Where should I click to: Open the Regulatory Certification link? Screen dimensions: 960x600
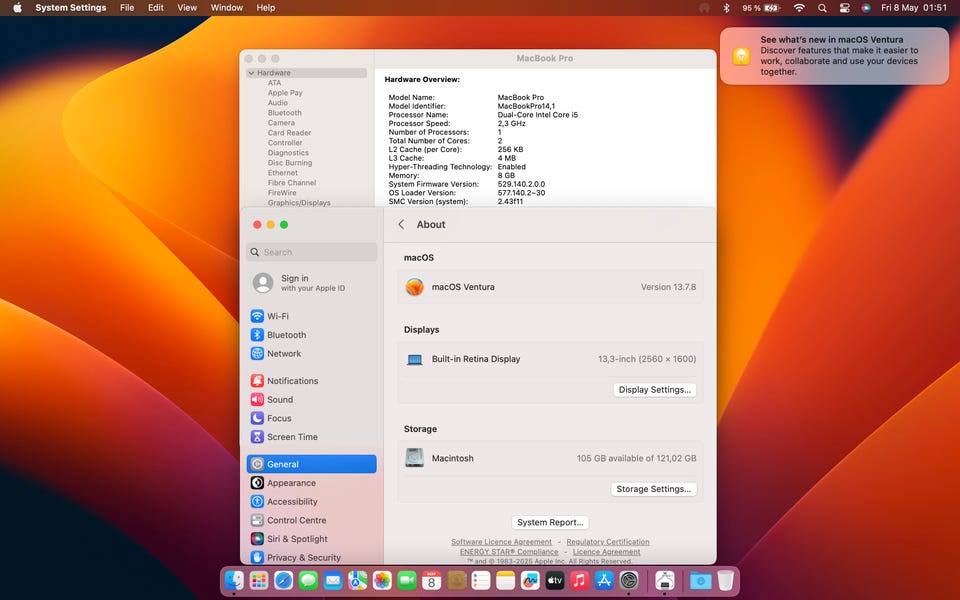click(607, 542)
